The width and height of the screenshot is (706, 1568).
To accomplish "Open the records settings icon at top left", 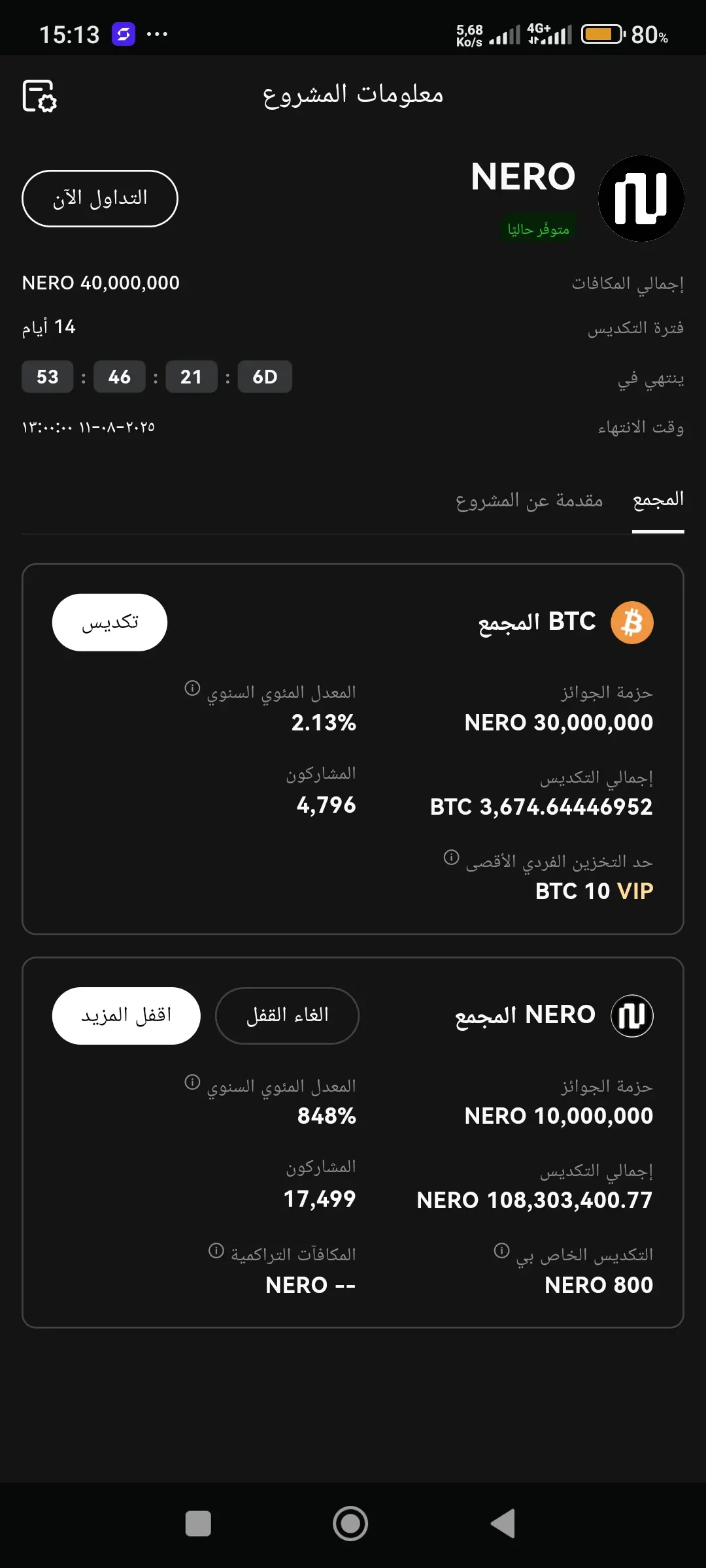I will click(x=40, y=96).
